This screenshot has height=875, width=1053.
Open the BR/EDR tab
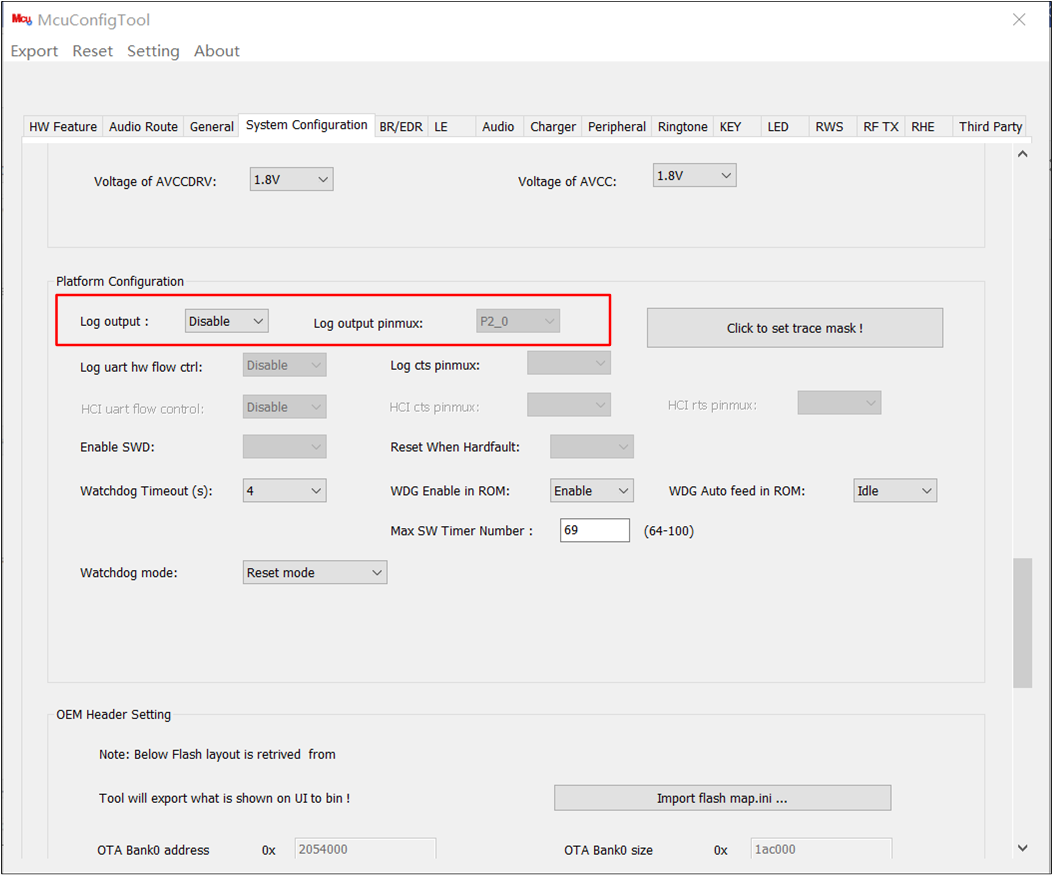click(x=400, y=126)
